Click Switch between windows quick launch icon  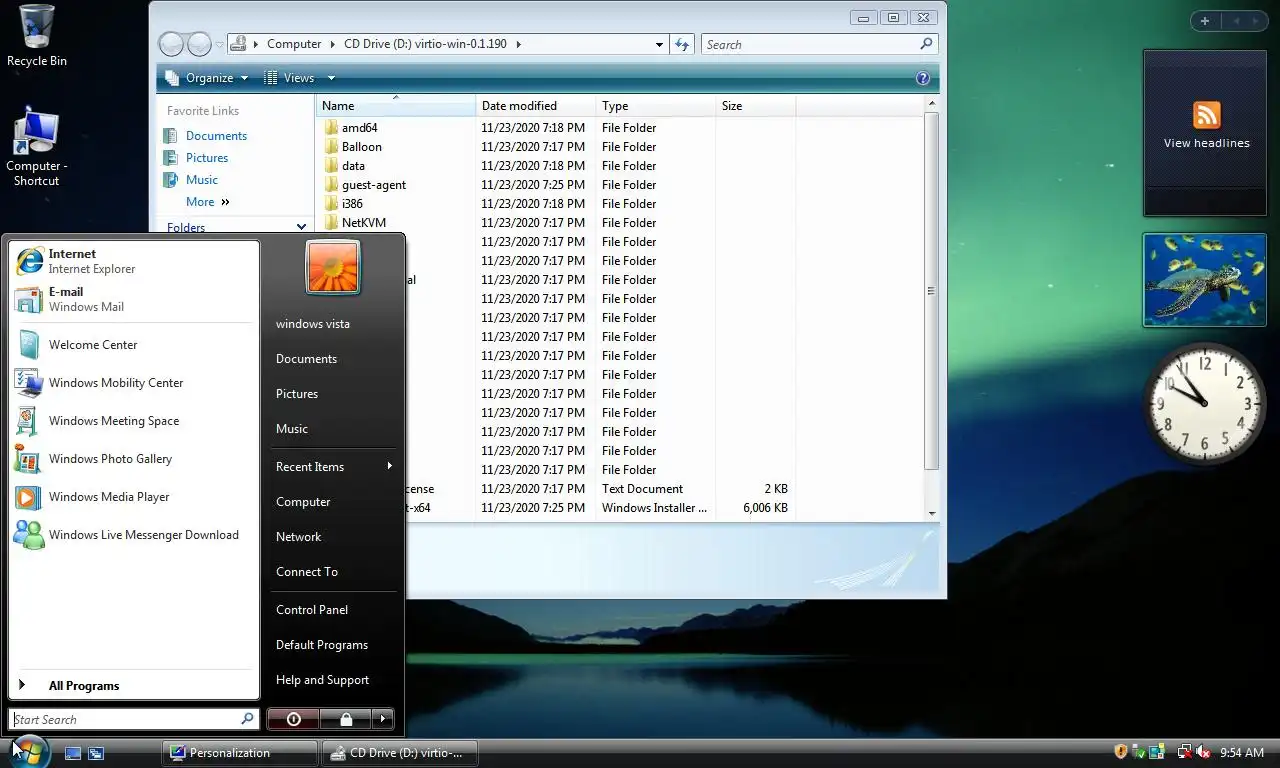pos(96,753)
